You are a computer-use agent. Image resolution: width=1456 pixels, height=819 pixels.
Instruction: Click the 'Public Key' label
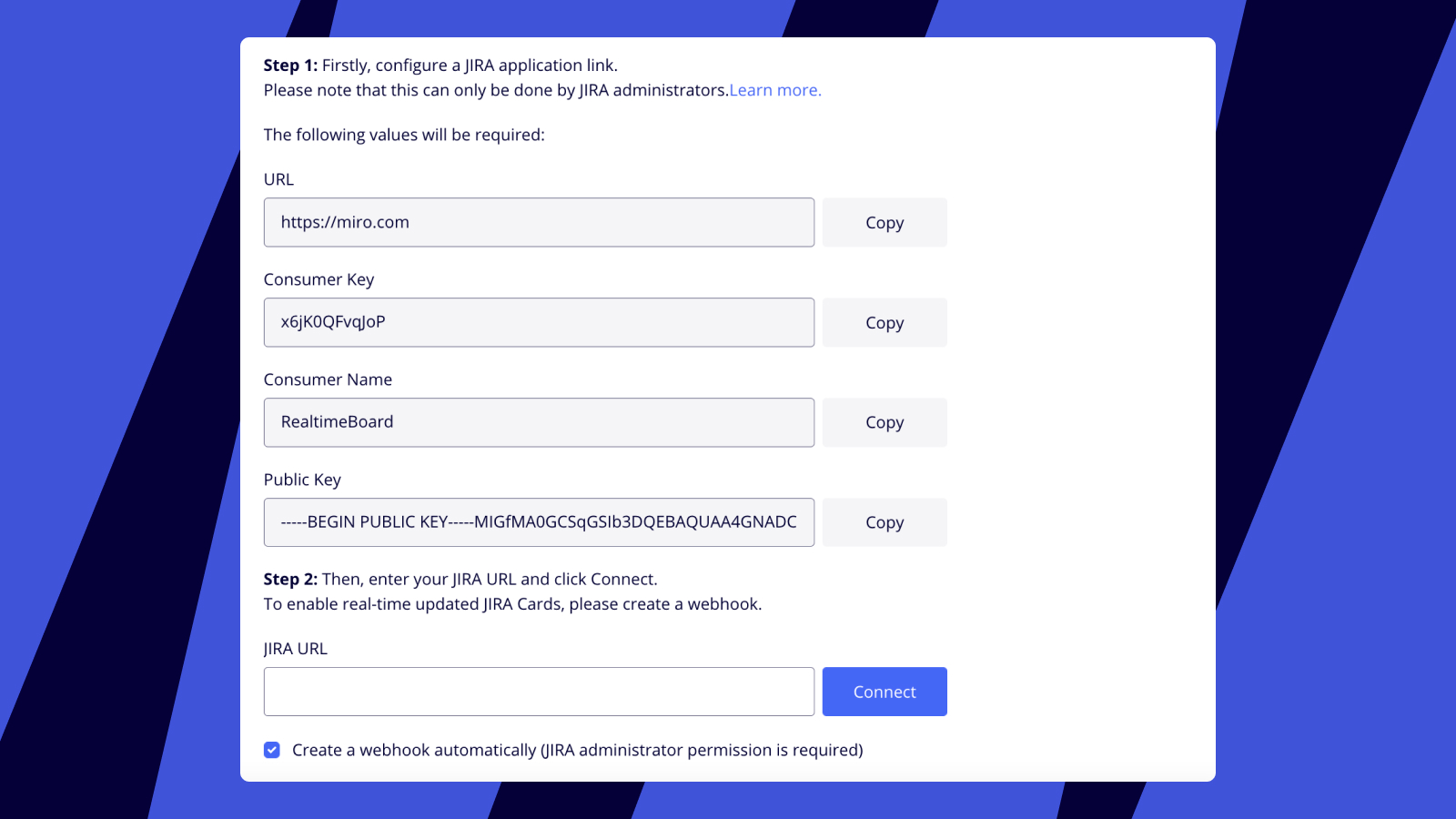coord(302,480)
